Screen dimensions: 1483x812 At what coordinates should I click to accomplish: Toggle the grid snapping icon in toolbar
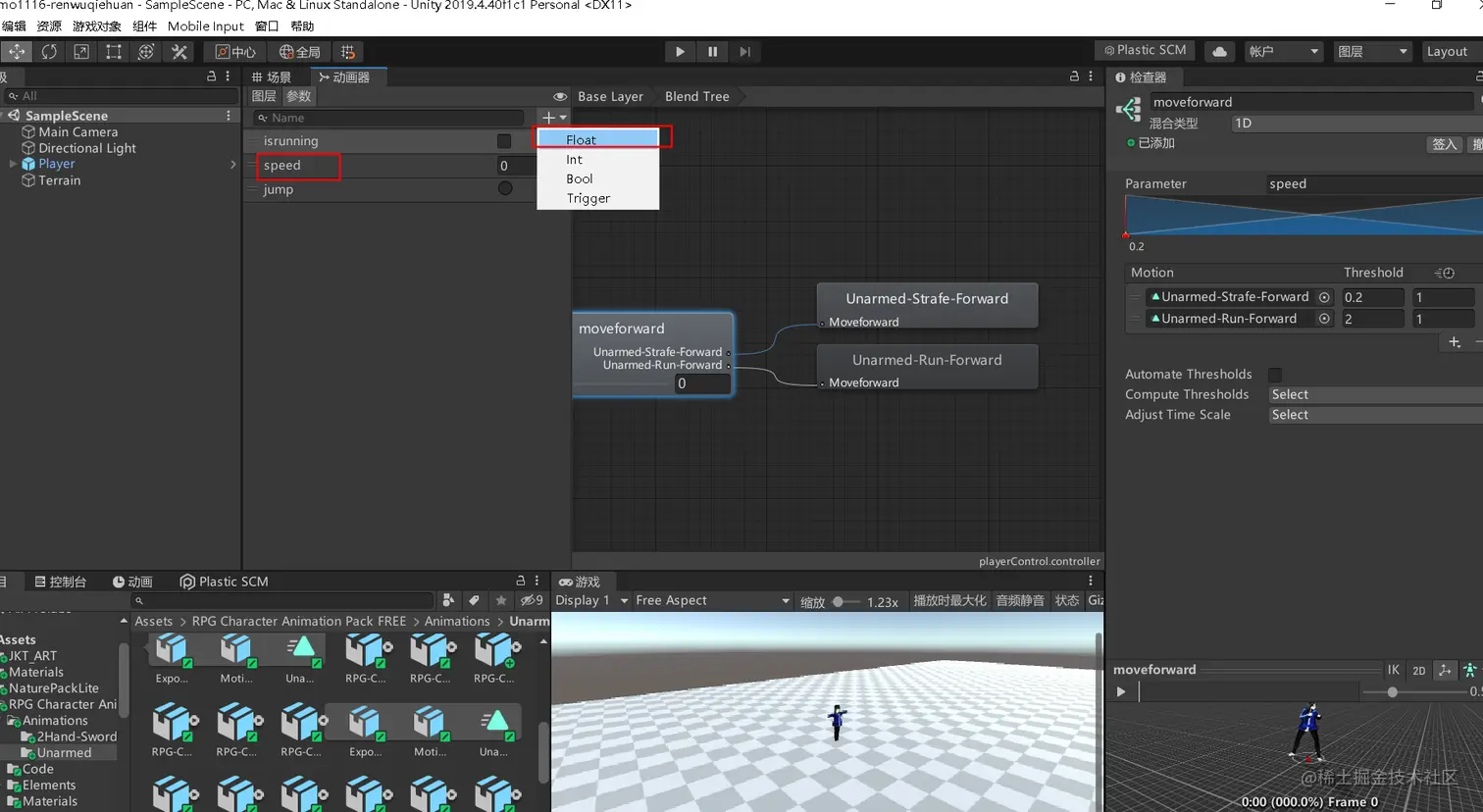(348, 52)
